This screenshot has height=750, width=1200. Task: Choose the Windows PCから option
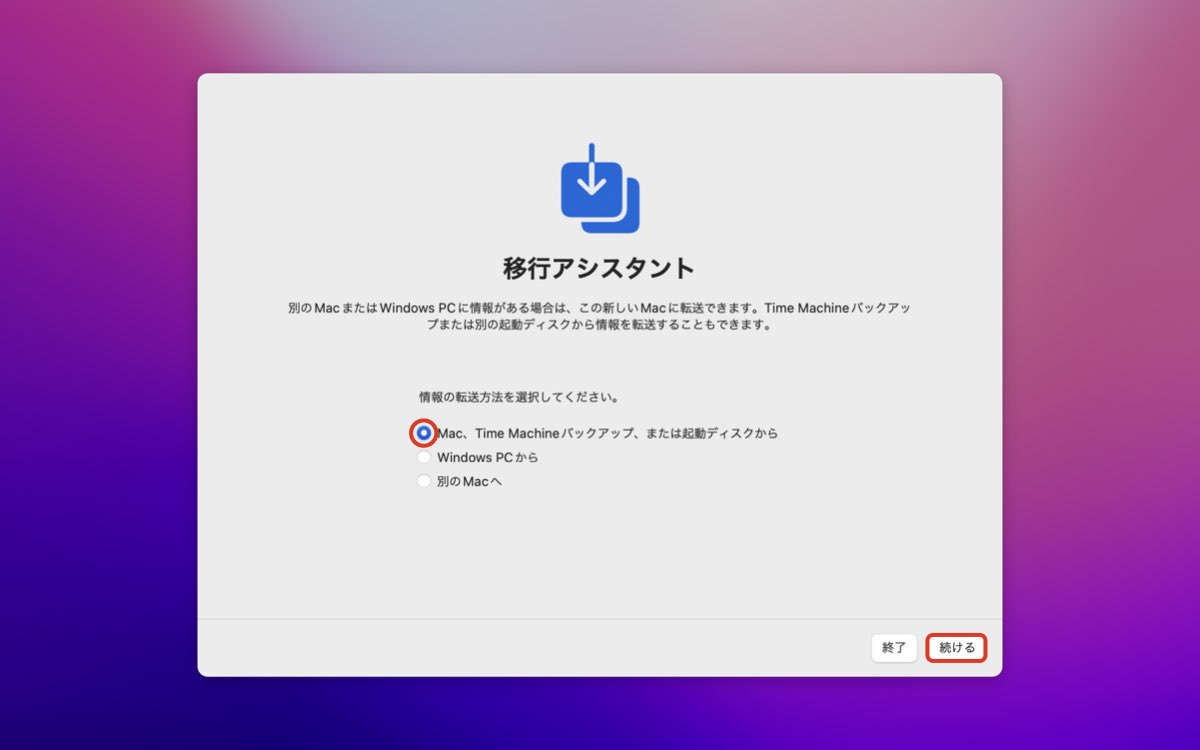pos(424,457)
